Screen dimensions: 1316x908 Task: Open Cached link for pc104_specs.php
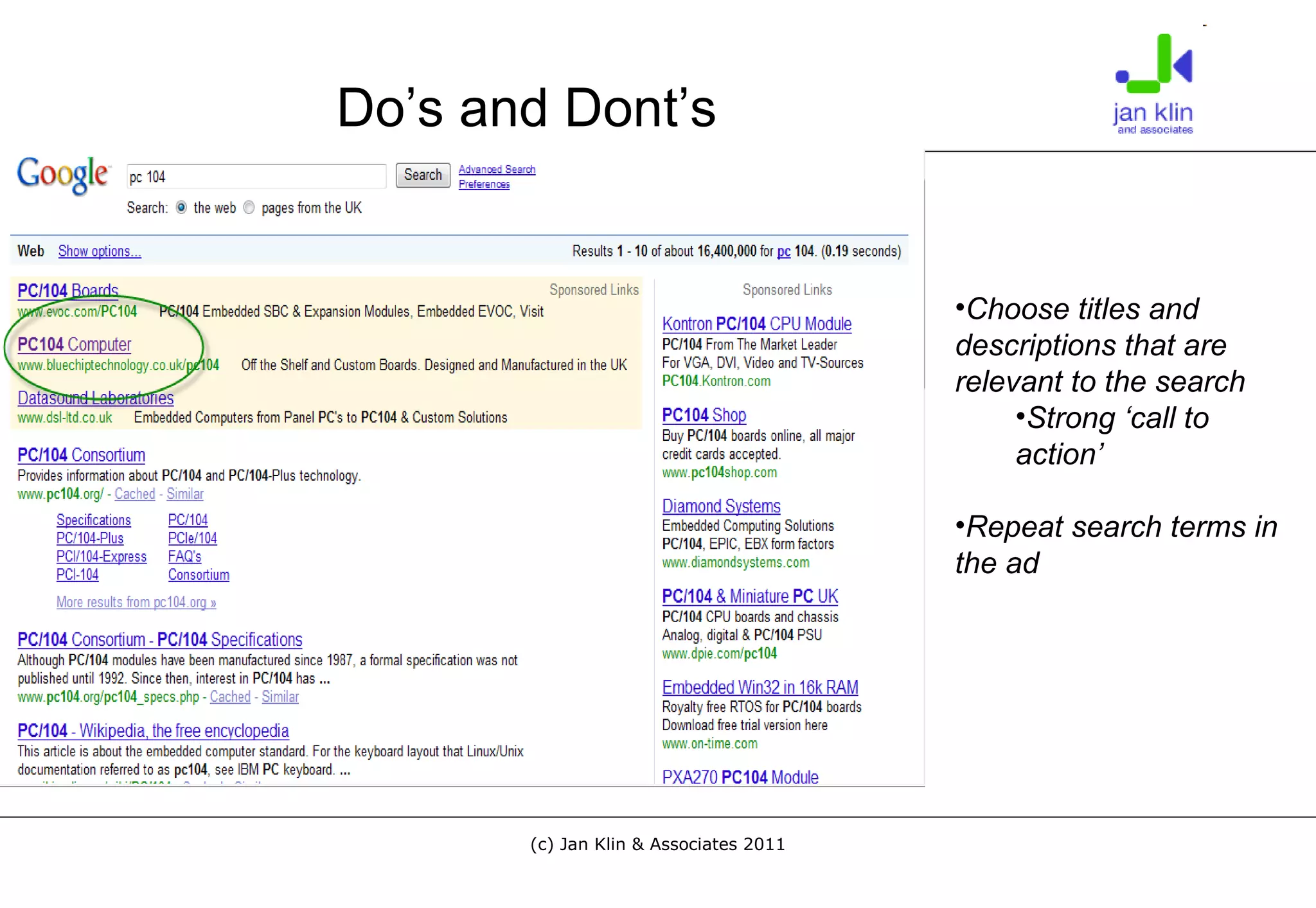(230, 697)
